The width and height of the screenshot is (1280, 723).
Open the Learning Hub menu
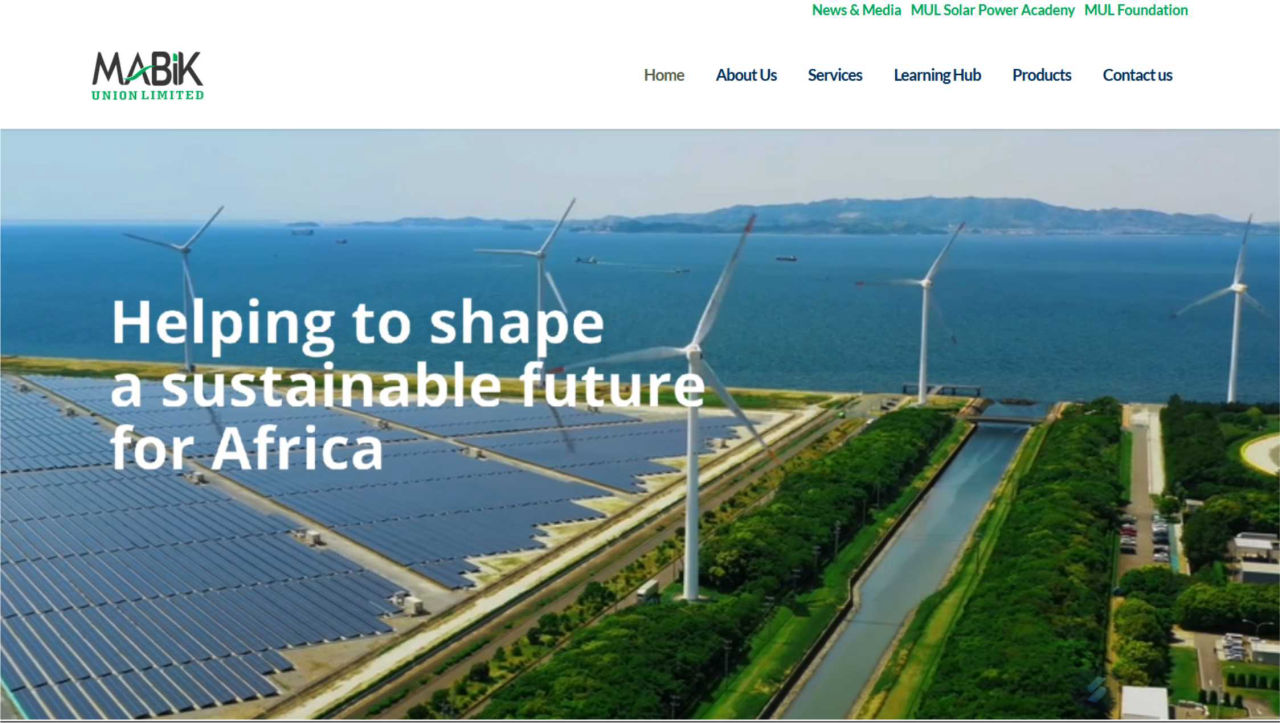click(x=937, y=75)
